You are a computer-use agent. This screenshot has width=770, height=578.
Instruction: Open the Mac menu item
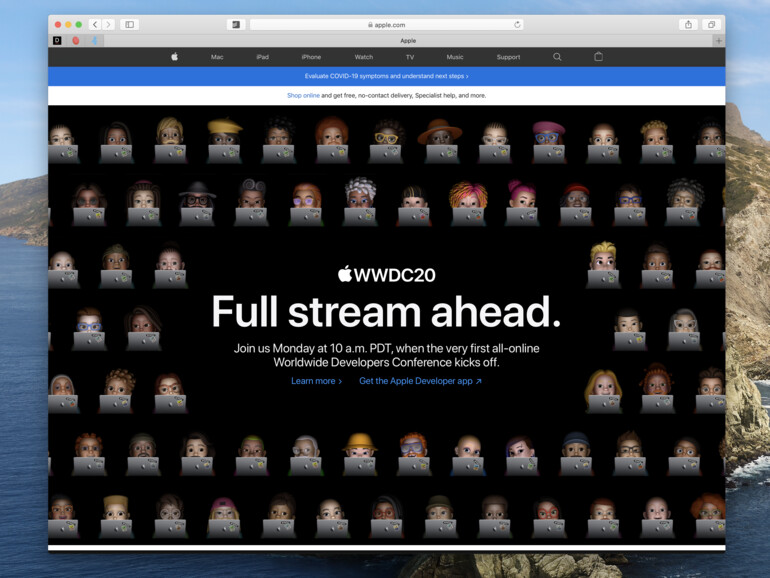[217, 57]
